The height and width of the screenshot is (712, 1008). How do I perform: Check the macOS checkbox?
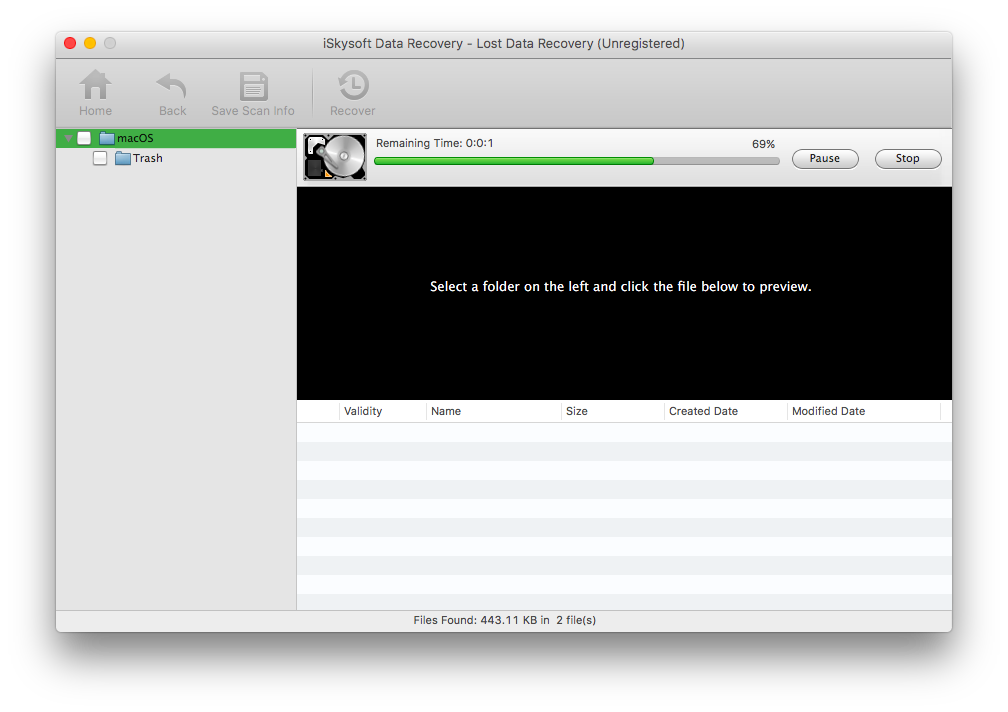coord(84,138)
